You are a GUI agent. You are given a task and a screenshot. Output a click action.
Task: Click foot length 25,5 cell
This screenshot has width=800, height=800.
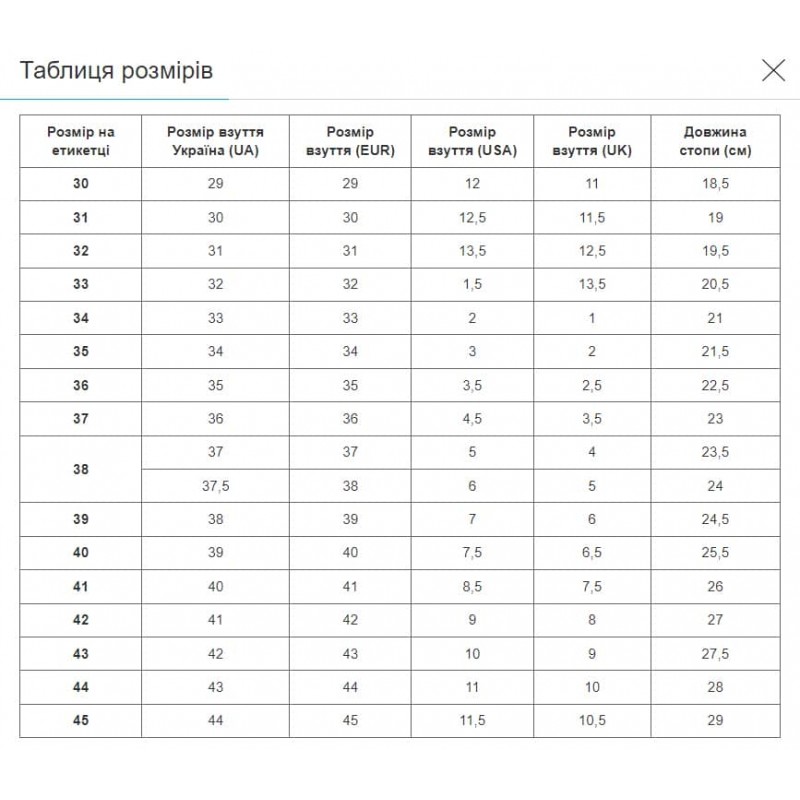(x=715, y=553)
